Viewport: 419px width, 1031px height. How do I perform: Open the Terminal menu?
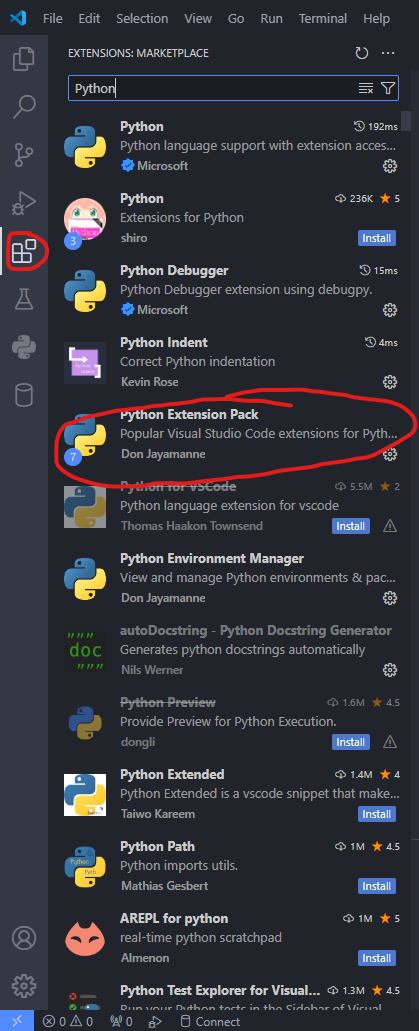[323, 19]
